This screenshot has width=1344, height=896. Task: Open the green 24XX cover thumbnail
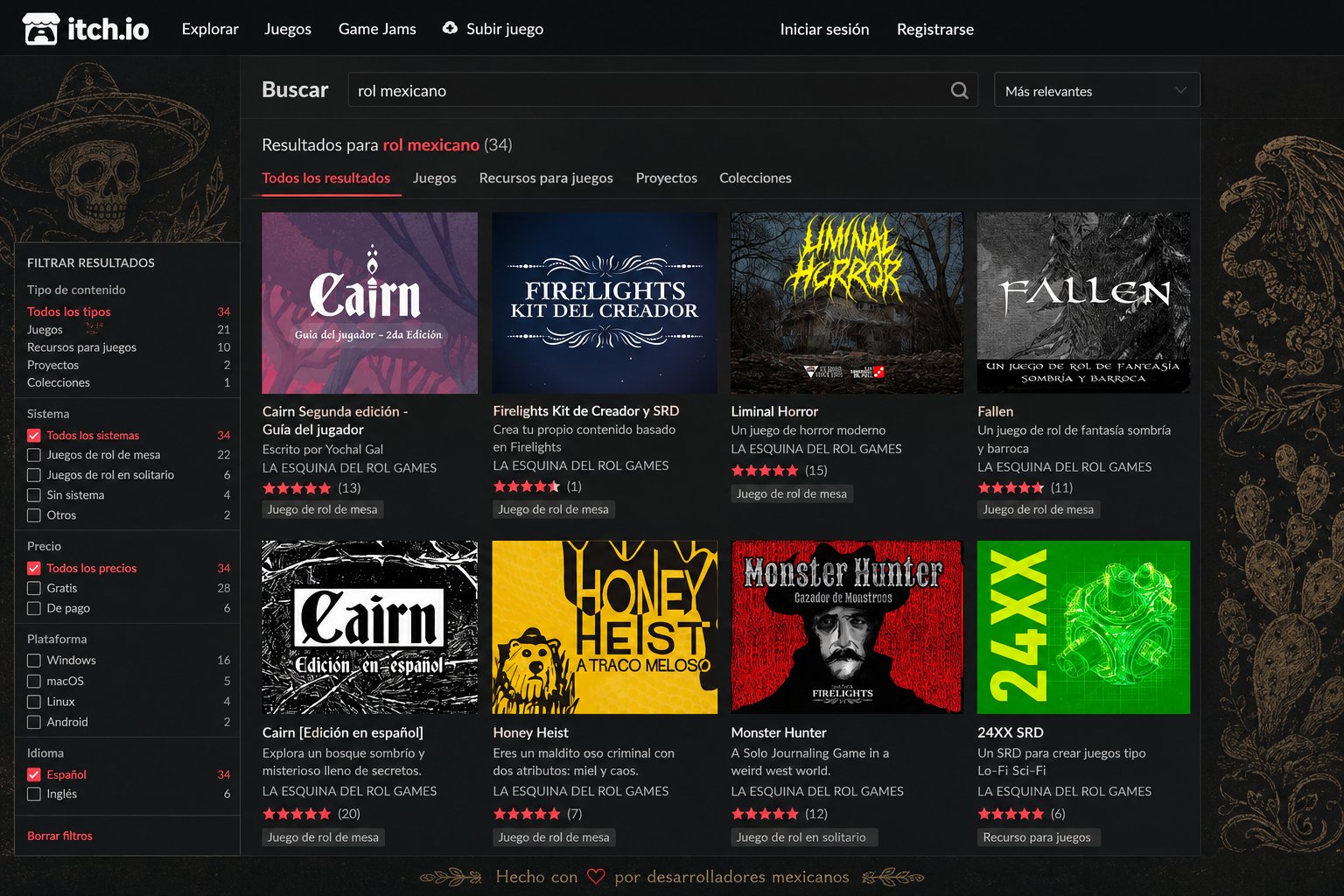point(1083,627)
